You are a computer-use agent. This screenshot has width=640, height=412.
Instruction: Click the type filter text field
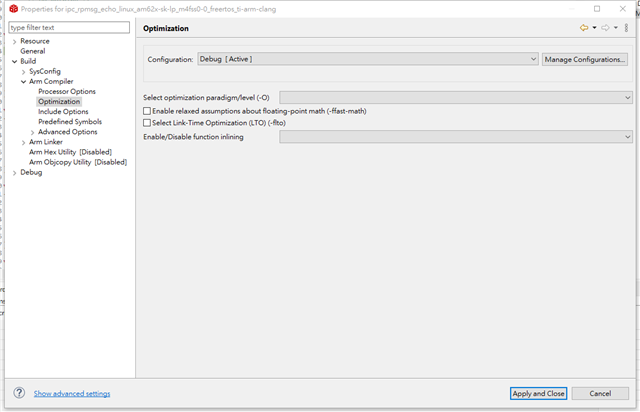69,27
